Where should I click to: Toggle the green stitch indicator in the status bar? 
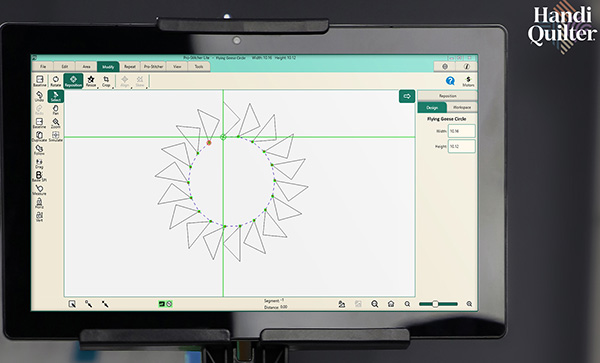pyautogui.click(x=162, y=304)
